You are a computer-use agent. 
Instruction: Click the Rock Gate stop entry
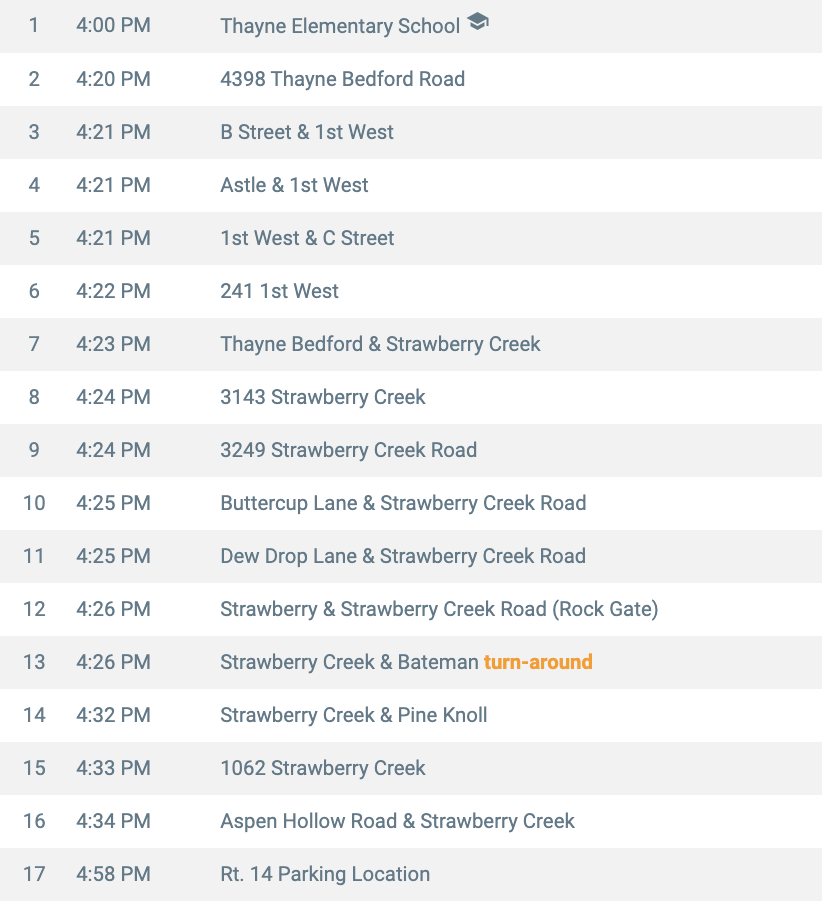439,609
